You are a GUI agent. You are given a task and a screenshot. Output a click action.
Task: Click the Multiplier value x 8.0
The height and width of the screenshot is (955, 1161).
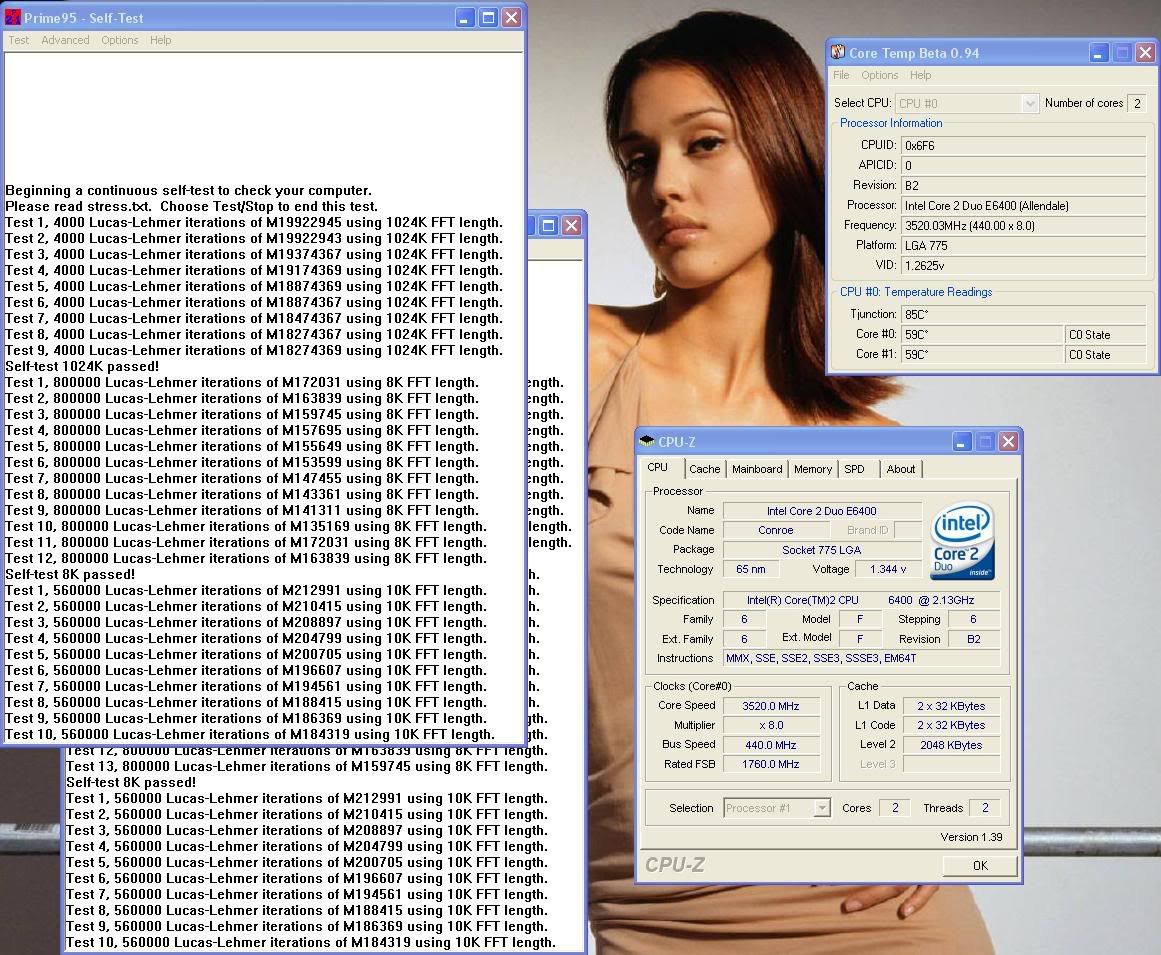[x=771, y=725]
